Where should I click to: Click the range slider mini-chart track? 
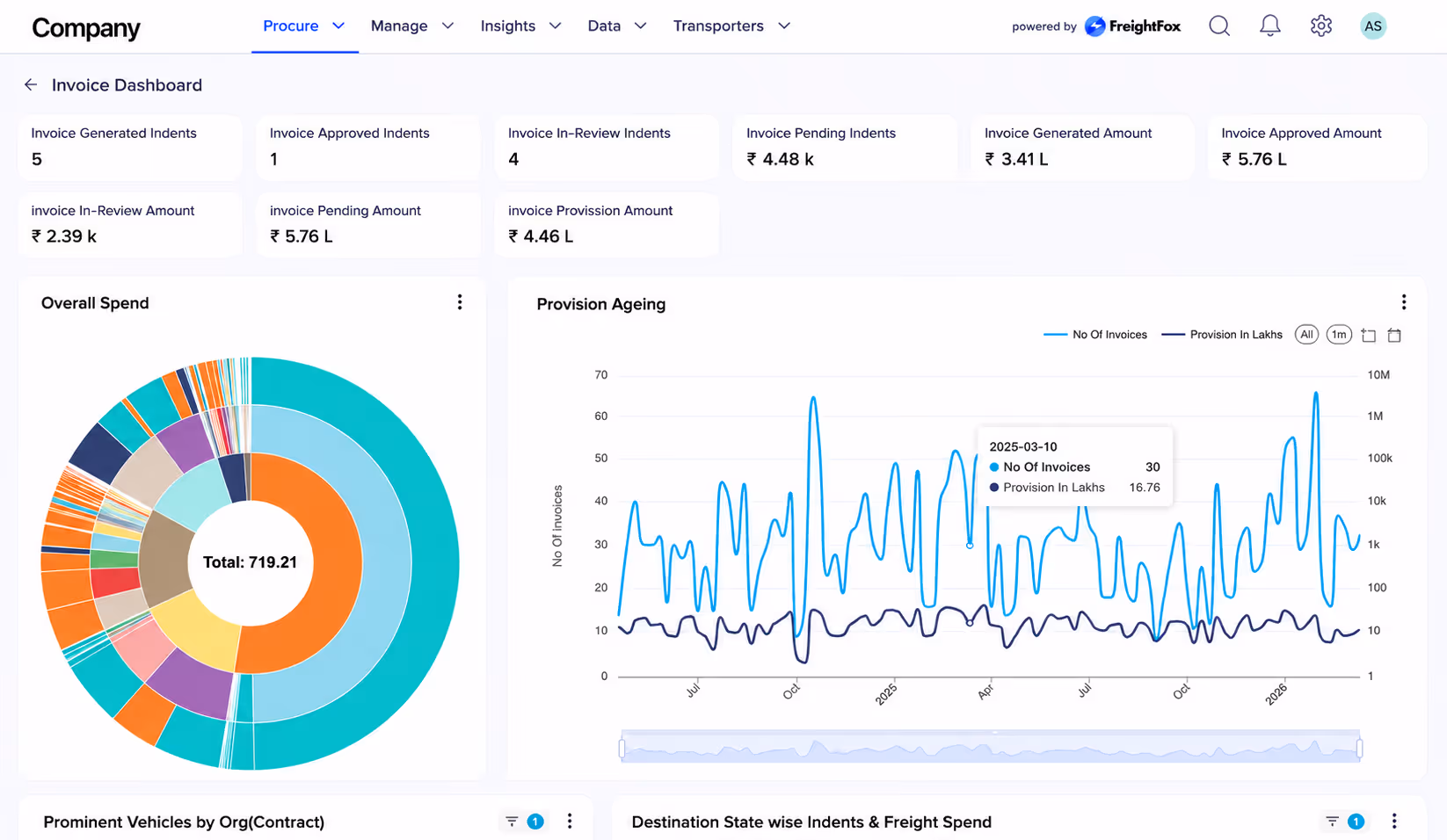tap(991, 748)
